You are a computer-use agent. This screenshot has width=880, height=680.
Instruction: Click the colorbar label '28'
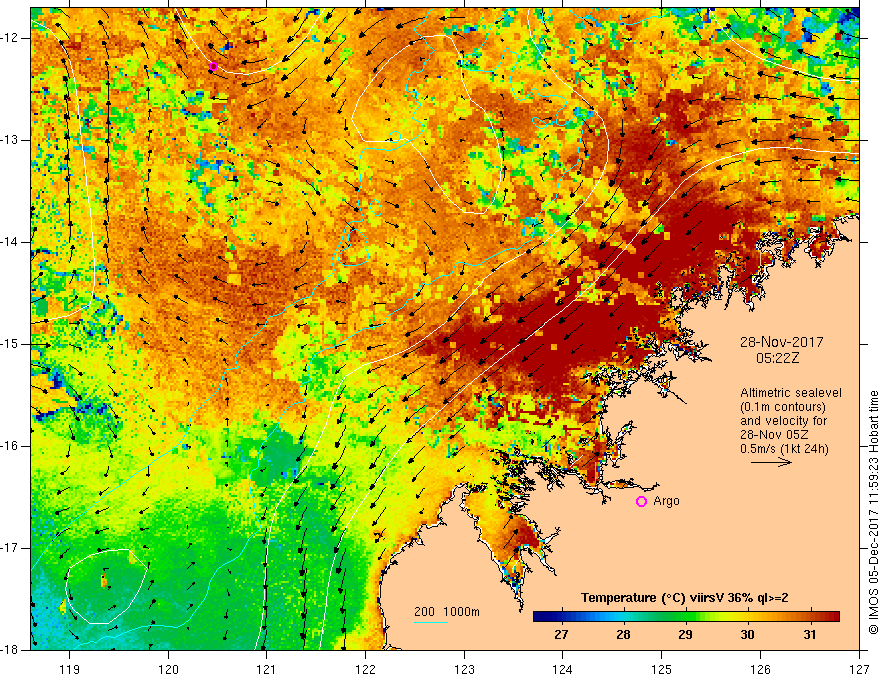[x=623, y=634]
